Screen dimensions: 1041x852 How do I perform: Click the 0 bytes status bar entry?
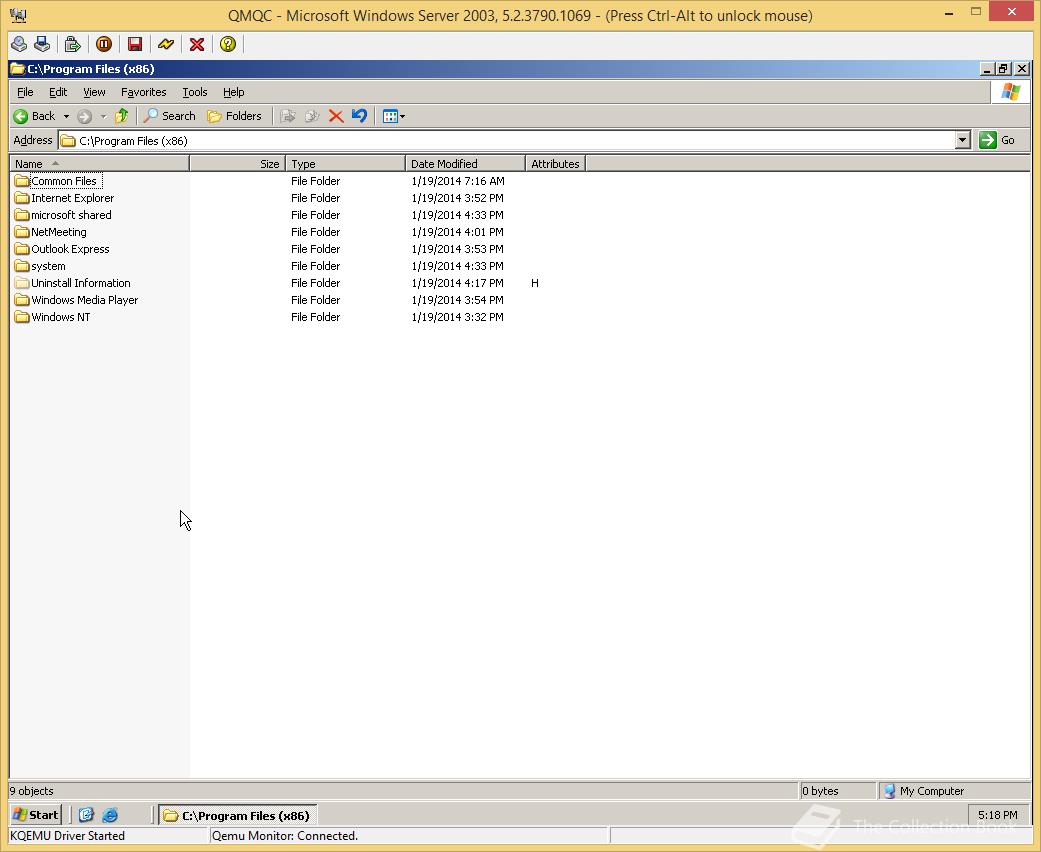pyautogui.click(x=821, y=791)
